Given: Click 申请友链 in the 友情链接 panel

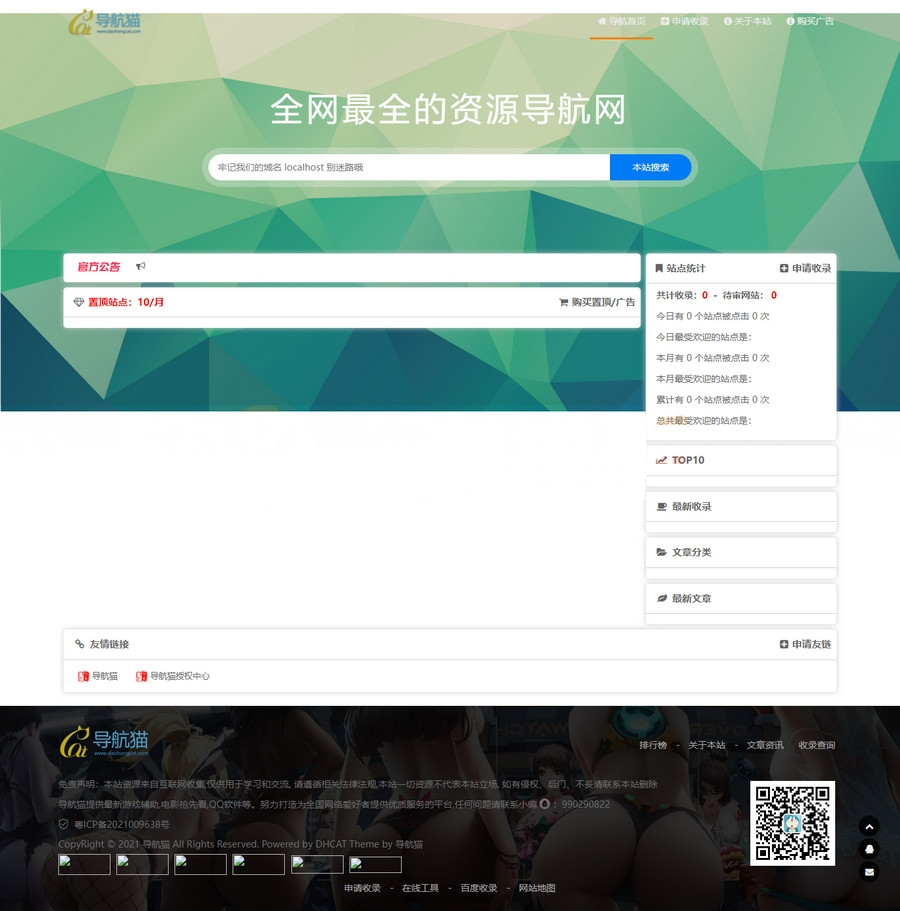Looking at the screenshot, I should pyautogui.click(x=805, y=644).
